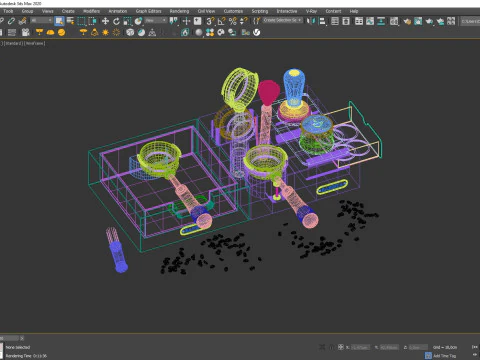Toggle Angle Snap on

coord(221,21)
